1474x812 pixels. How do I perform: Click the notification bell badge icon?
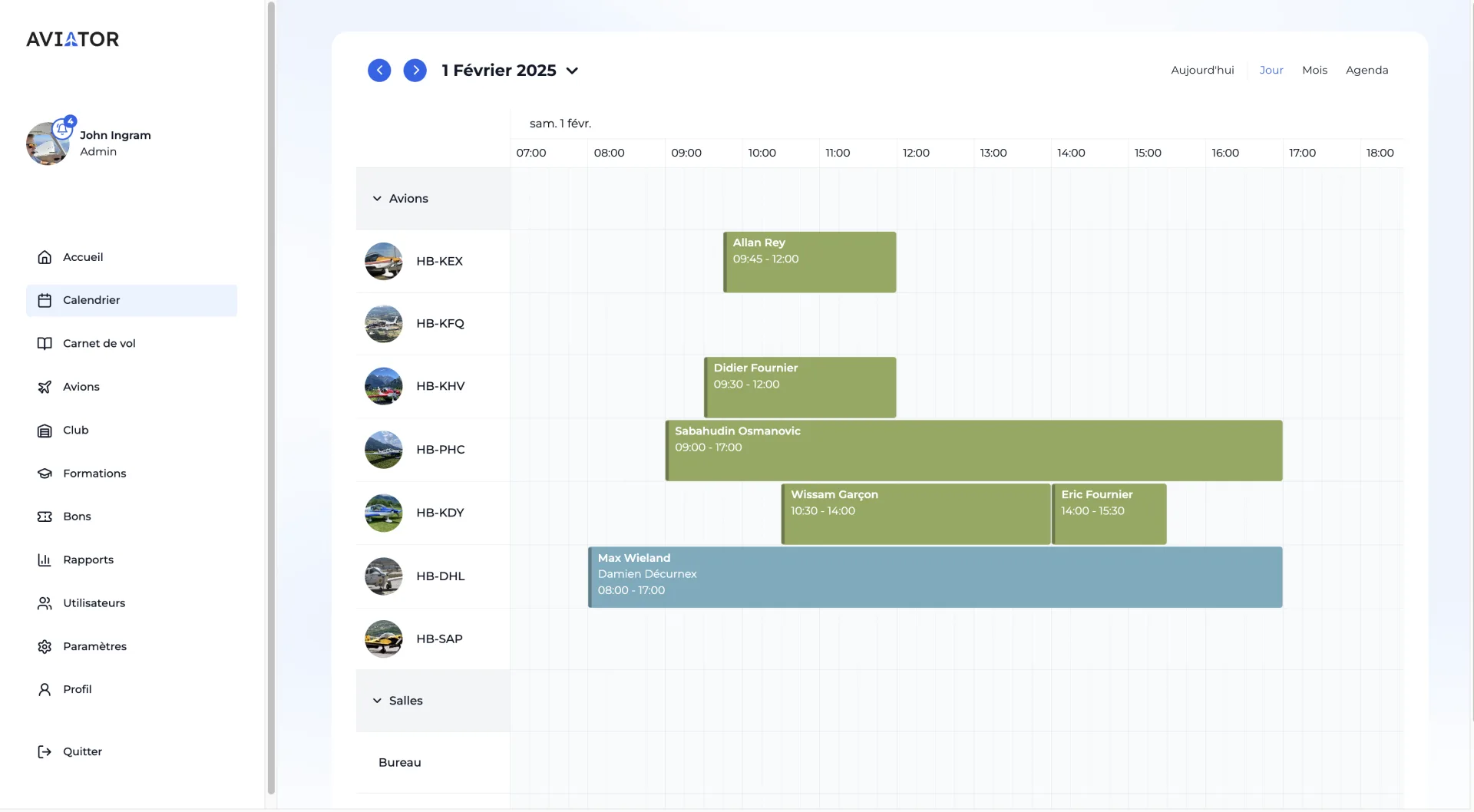coord(62,129)
